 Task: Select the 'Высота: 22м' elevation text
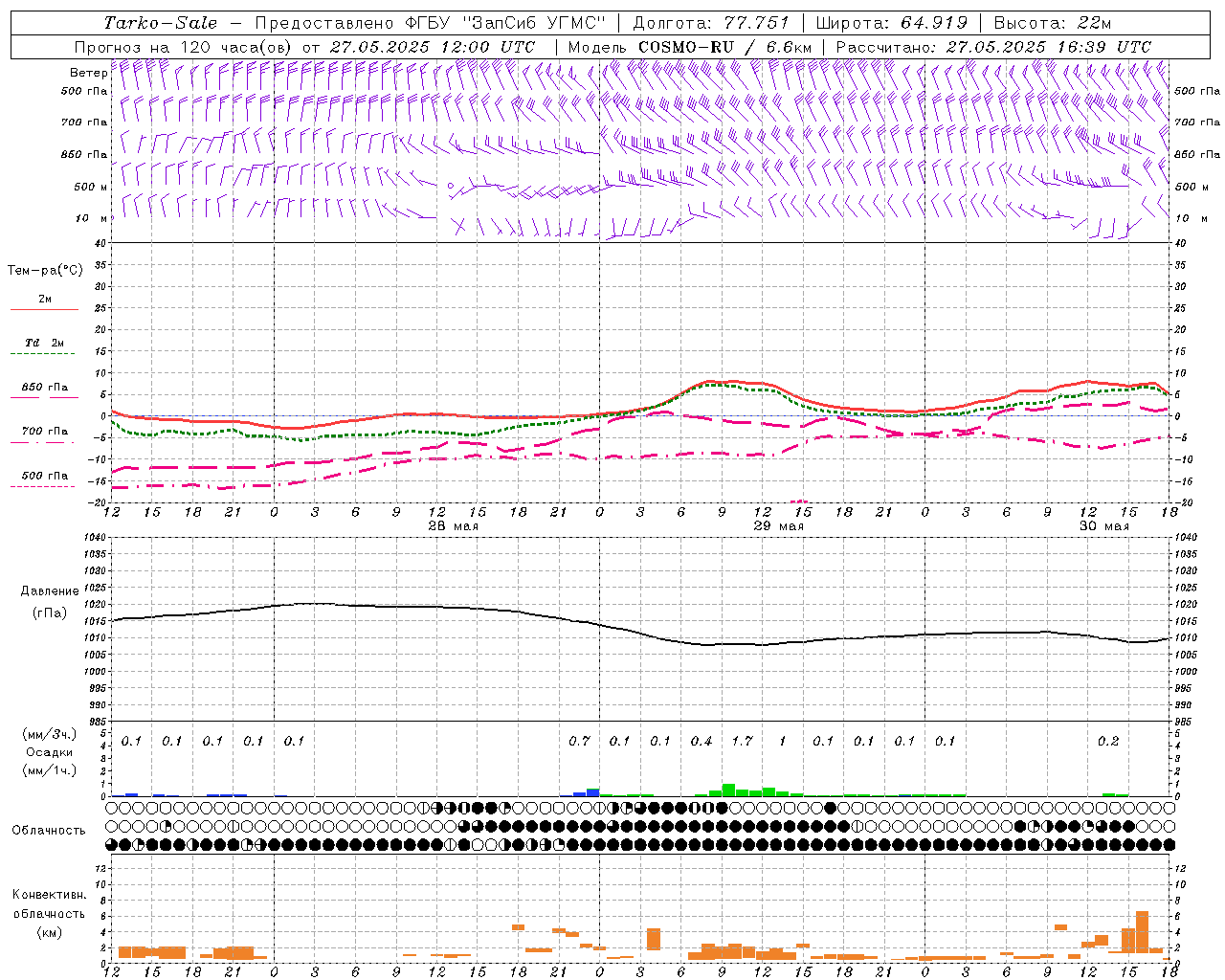pos(1053,23)
